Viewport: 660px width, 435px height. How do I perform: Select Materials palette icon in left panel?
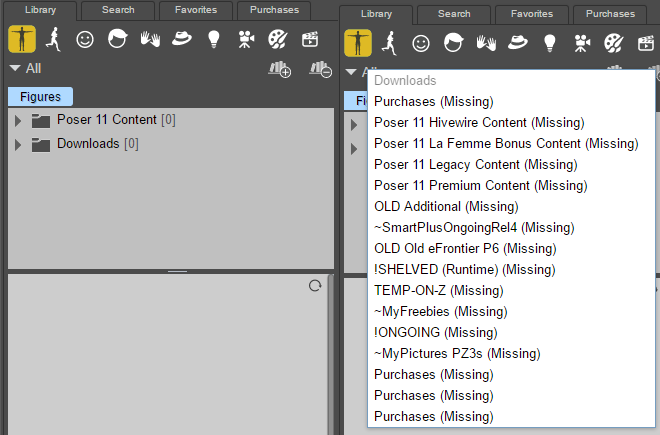click(277, 39)
